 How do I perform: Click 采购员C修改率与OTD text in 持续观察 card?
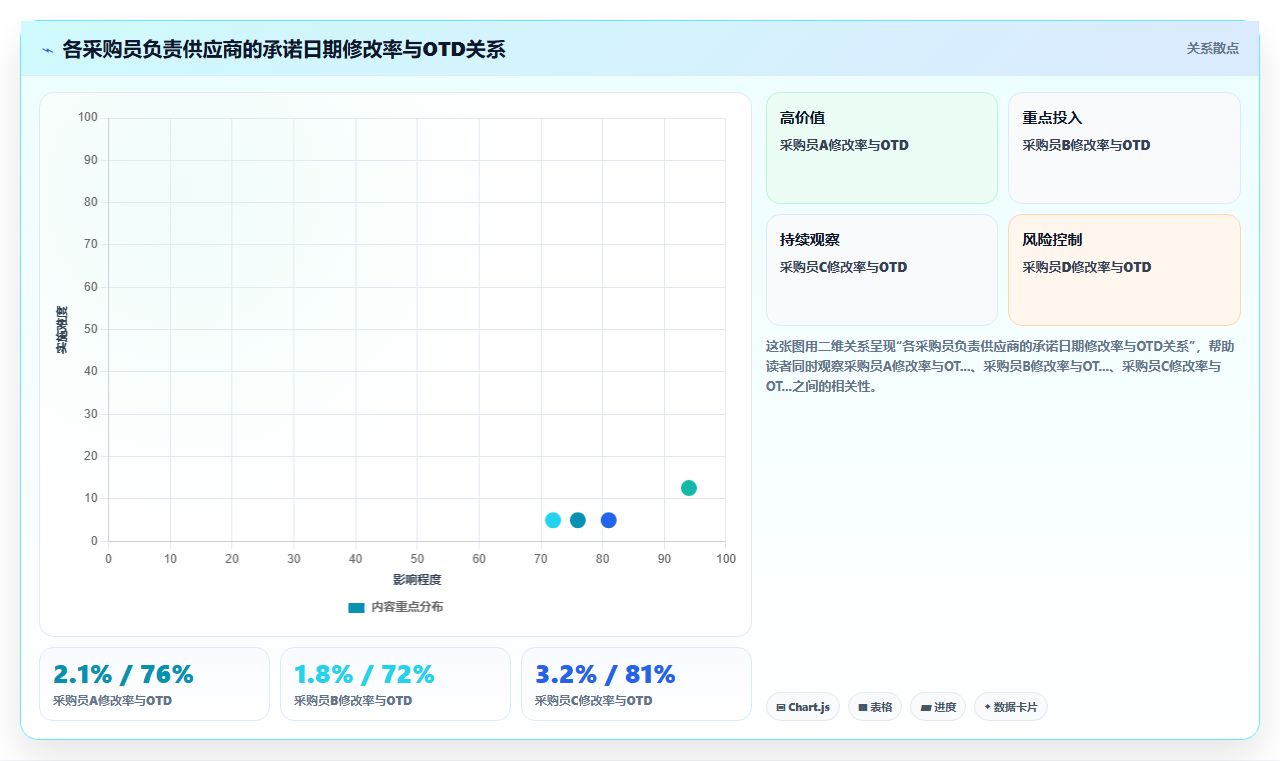click(x=843, y=267)
